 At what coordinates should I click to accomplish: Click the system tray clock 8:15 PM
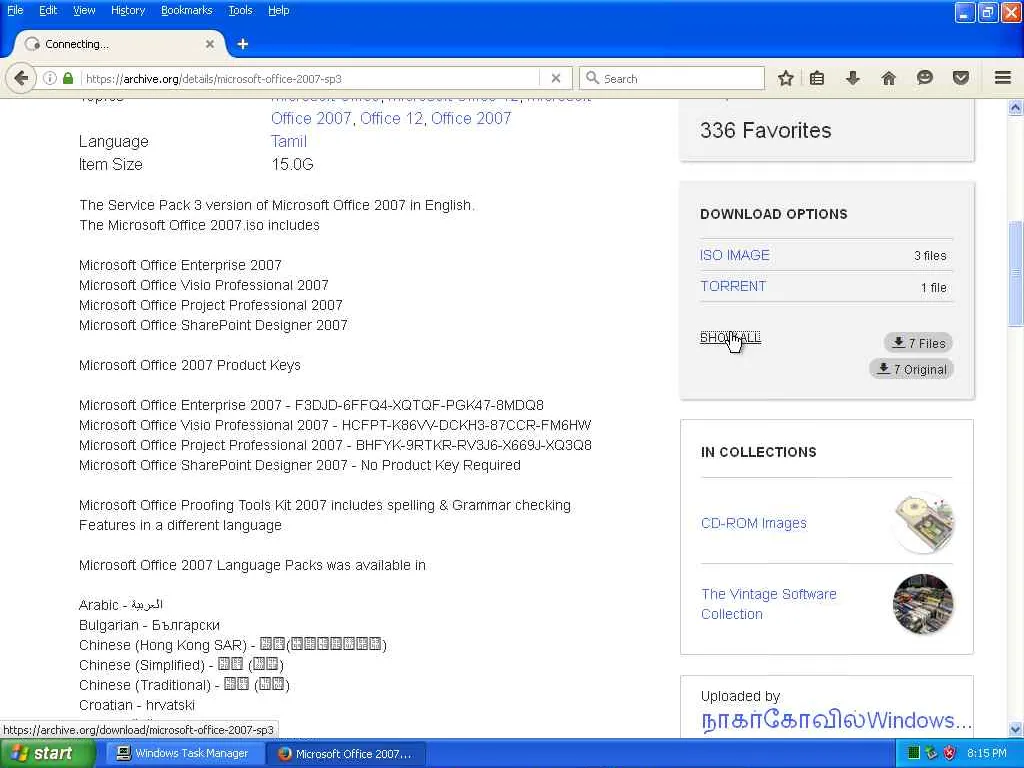pyautogui.click(x=987, y=753)
